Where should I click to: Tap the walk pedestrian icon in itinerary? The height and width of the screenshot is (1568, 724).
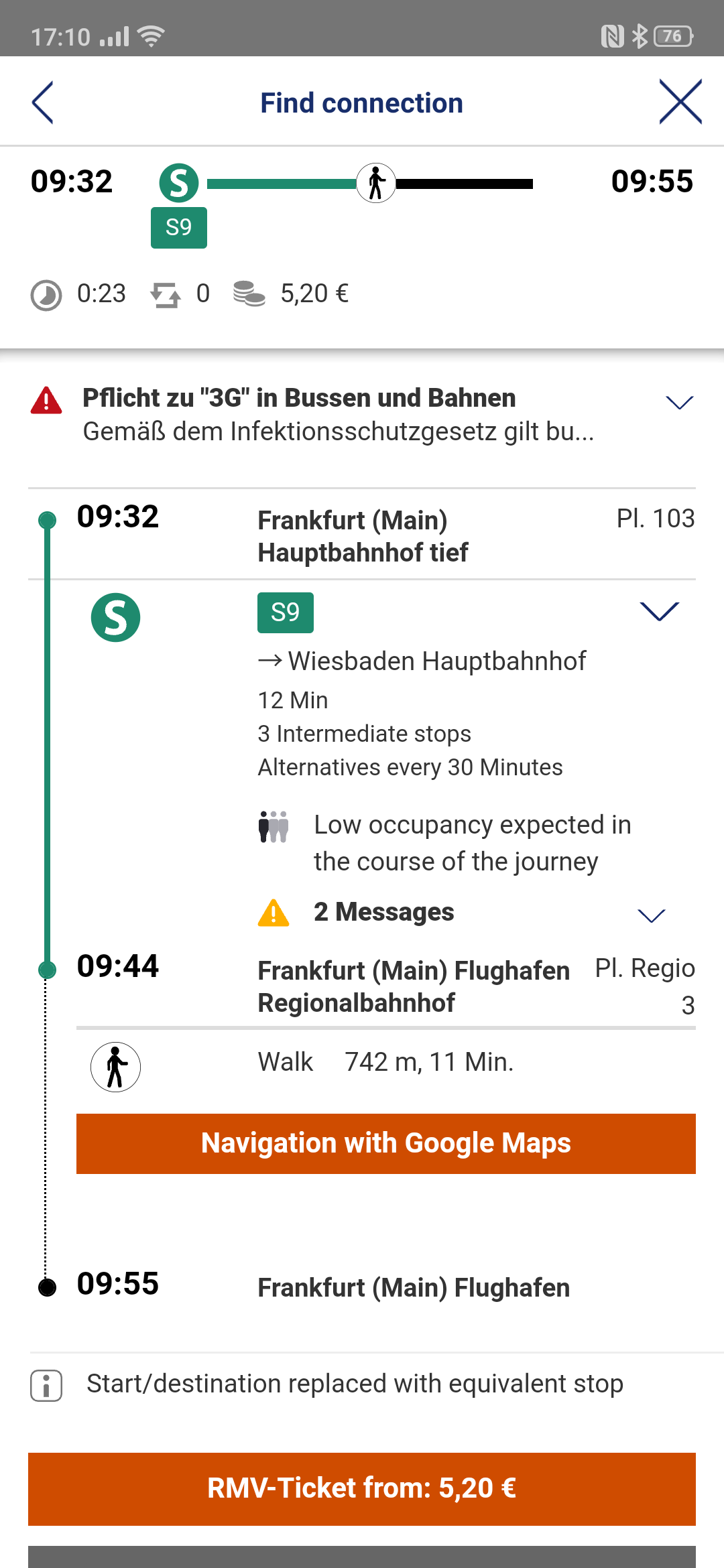tap(115, 1067)
